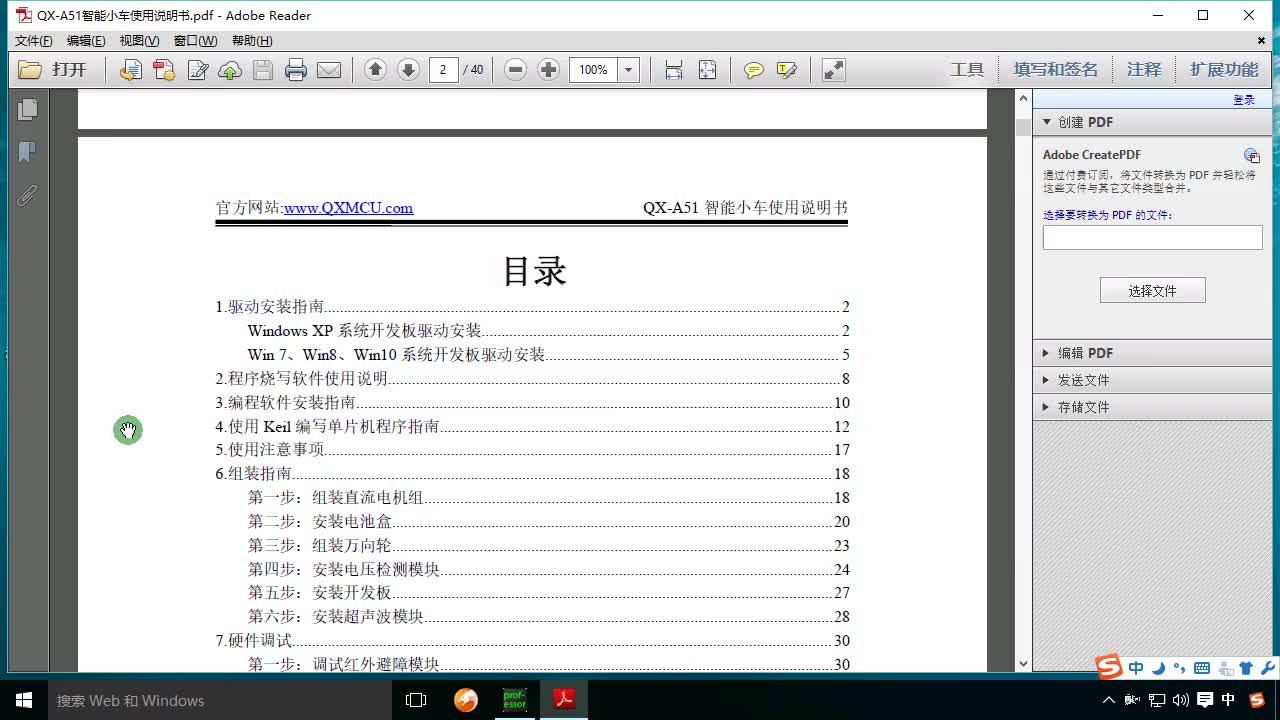The height and width of the screenshot is (720, 1280).
Task: Click the volume speaker tray icon
Action: [x=1180, y=700]
